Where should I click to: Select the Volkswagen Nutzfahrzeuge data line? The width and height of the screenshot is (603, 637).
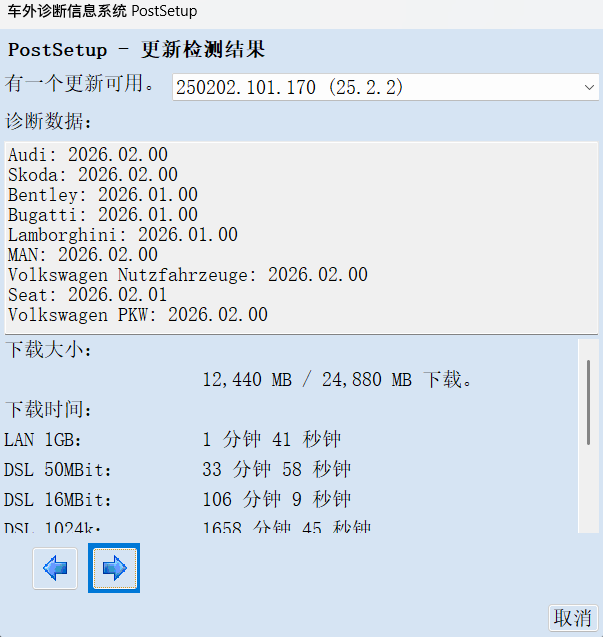pyautogui.click(x=187, y=275)
